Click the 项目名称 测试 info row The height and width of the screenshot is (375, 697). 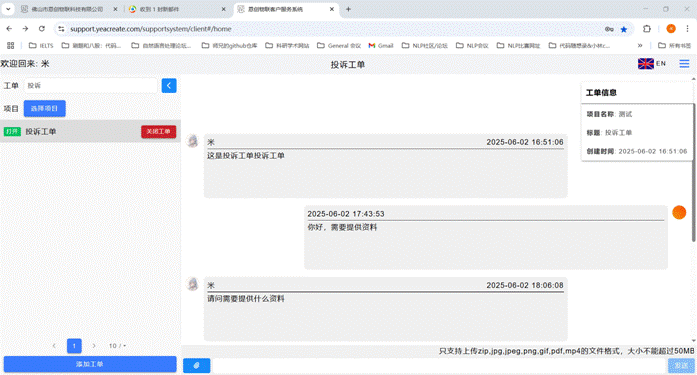click(609, 114)
